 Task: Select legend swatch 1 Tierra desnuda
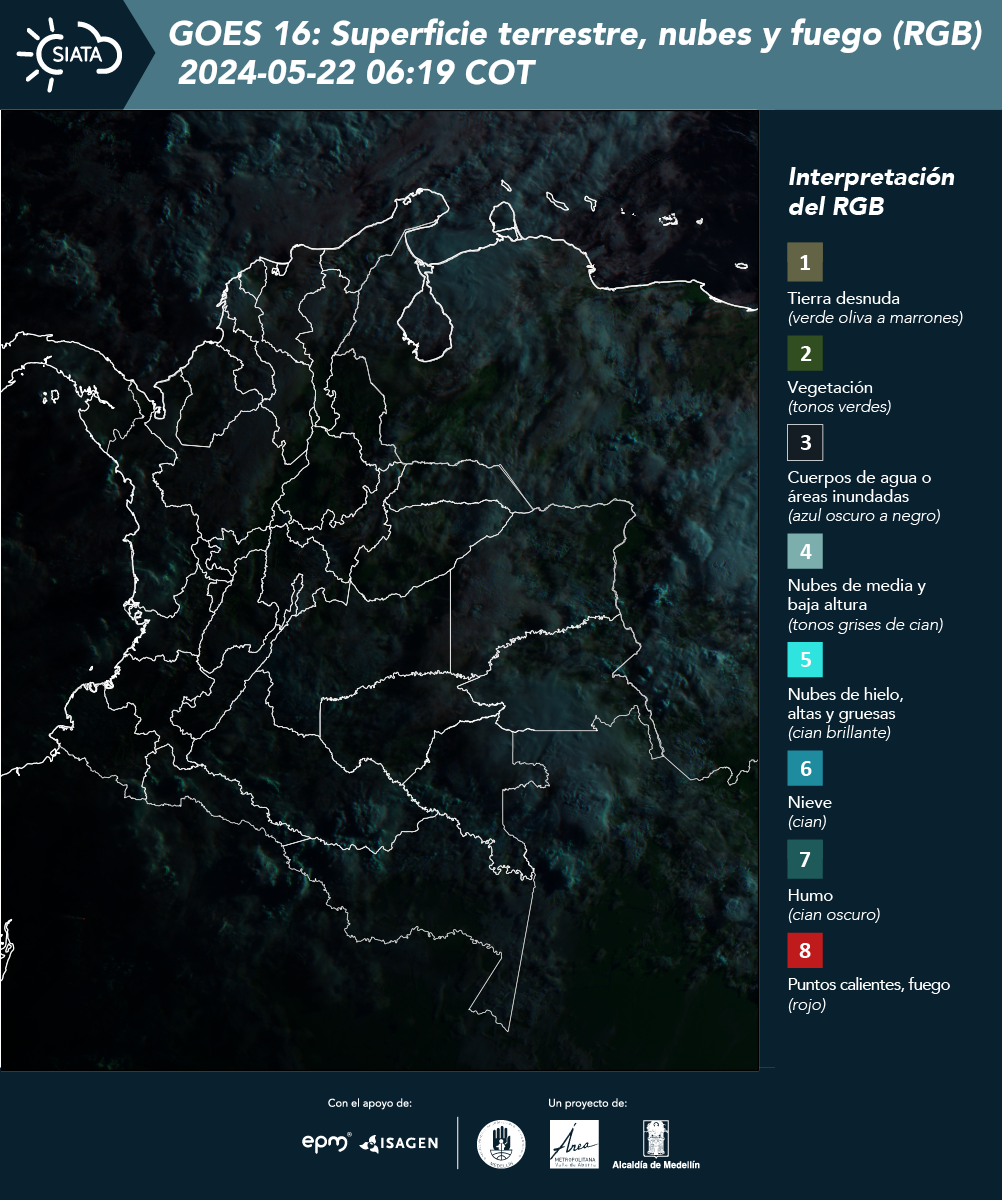(x=805, y=262)
